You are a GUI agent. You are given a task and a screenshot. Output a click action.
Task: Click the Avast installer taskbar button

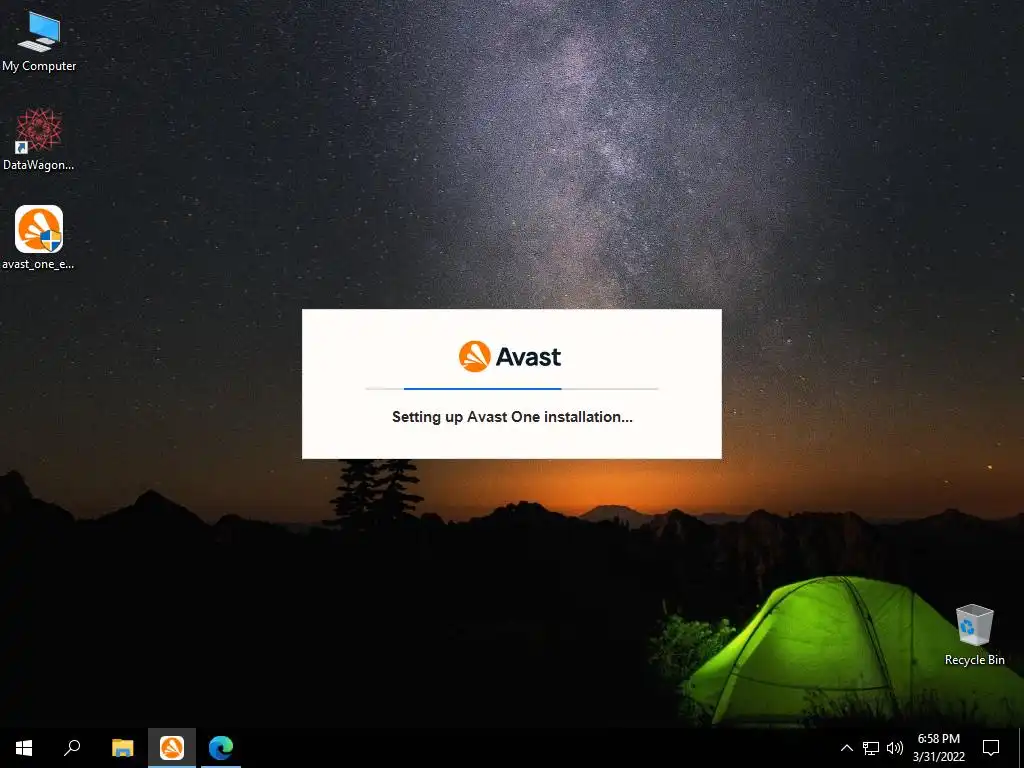(x=172, y=748)
